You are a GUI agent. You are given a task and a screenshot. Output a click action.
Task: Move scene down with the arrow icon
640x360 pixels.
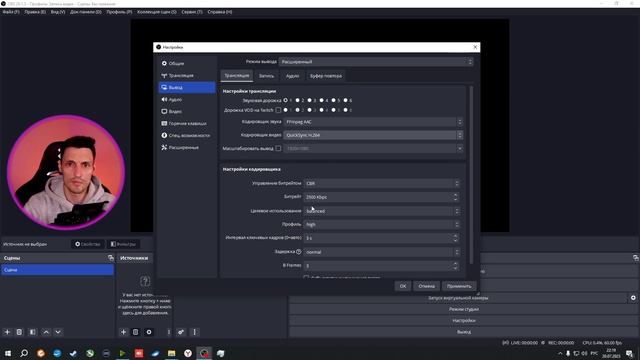[58, 332]
